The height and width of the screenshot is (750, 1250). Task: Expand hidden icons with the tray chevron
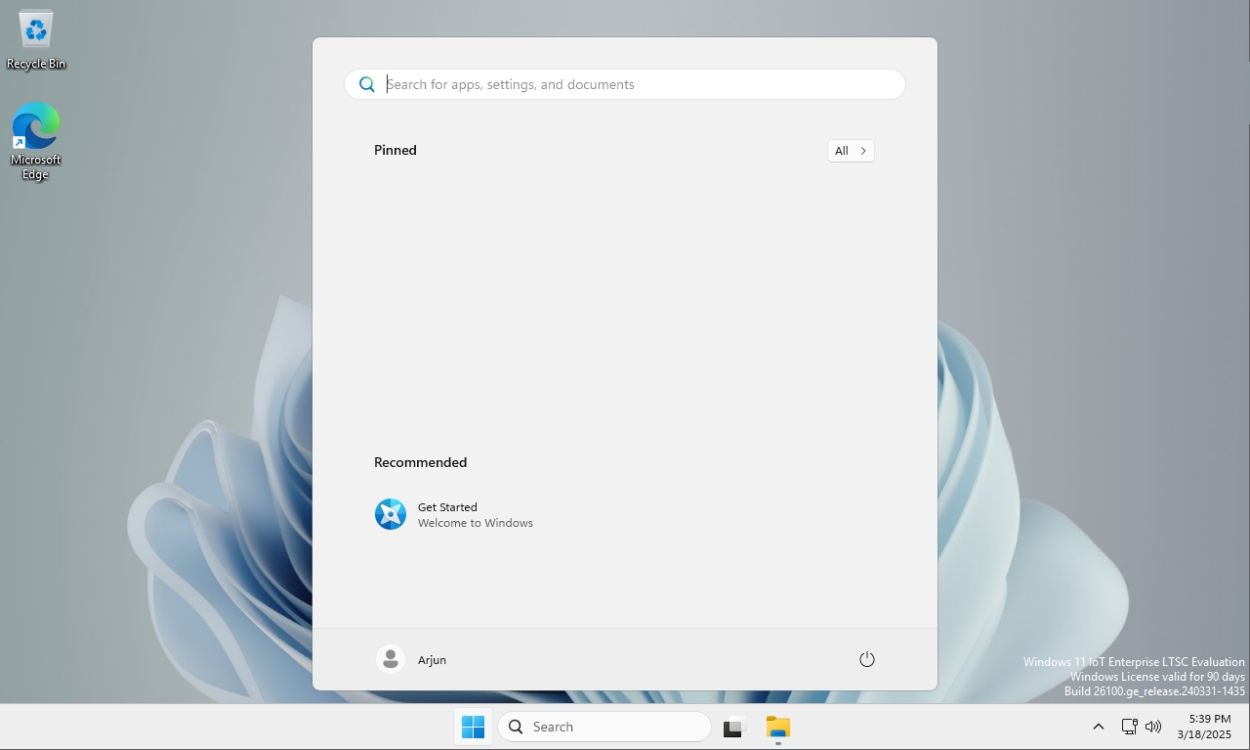pyautogui.click(x=1098, y=726)
